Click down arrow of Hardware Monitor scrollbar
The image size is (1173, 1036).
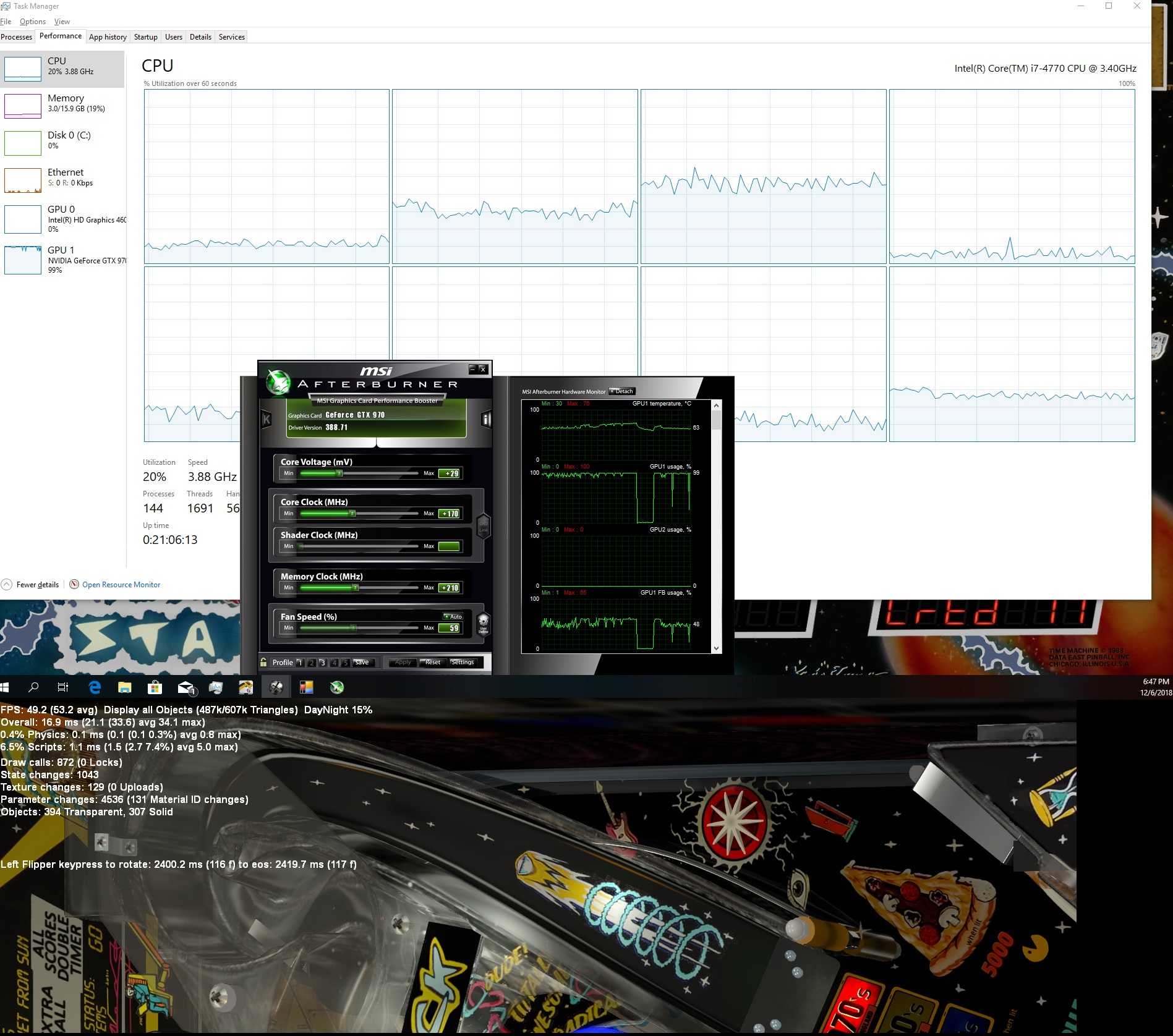717,648
